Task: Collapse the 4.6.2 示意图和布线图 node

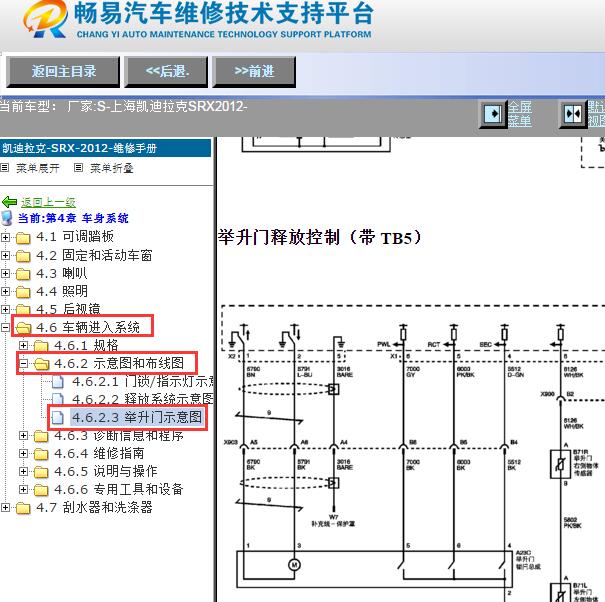Action: click(24, 364)
